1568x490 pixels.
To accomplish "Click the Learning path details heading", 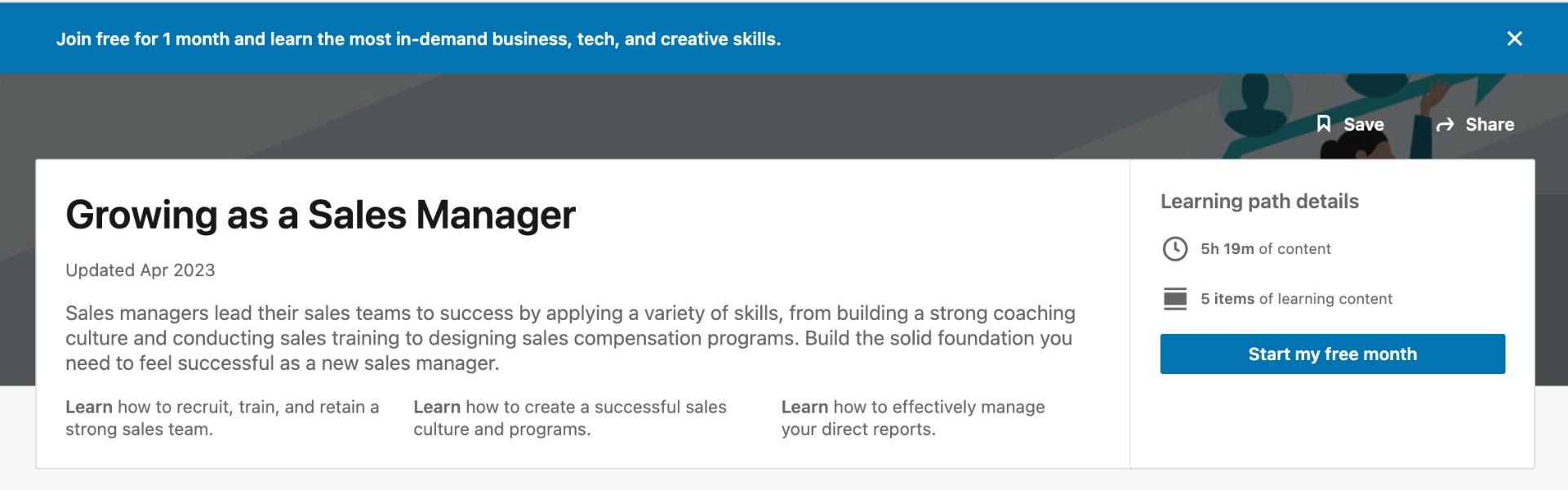I will click(1260, 201).
